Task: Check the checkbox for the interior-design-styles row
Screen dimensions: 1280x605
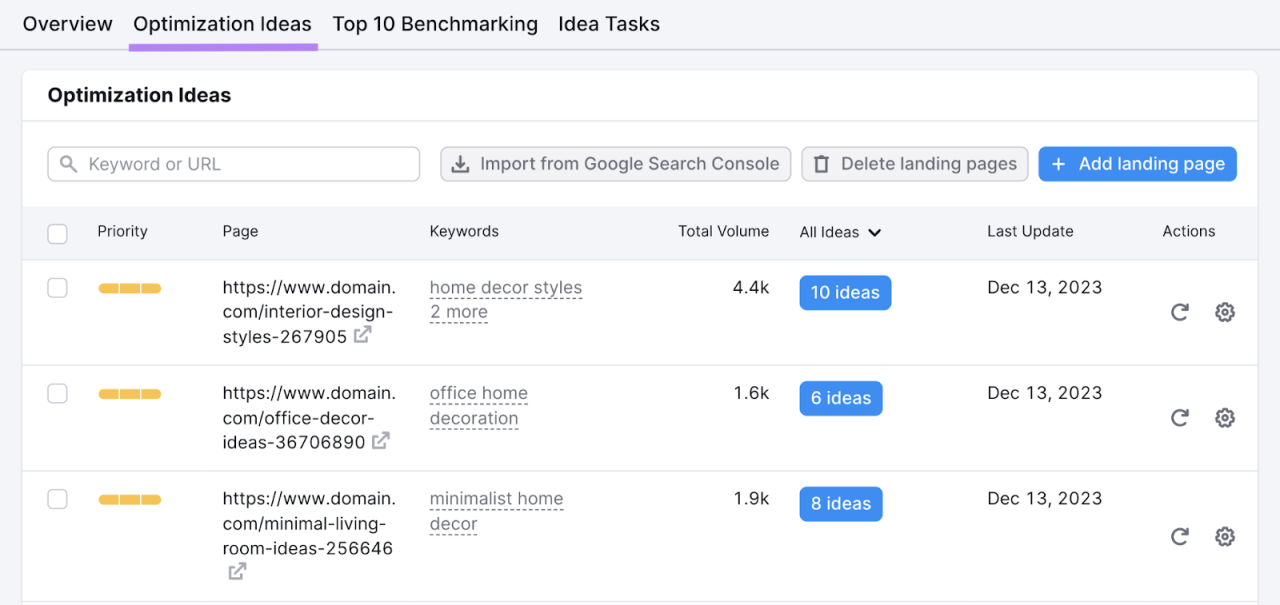Action: (x=57, y=287)
